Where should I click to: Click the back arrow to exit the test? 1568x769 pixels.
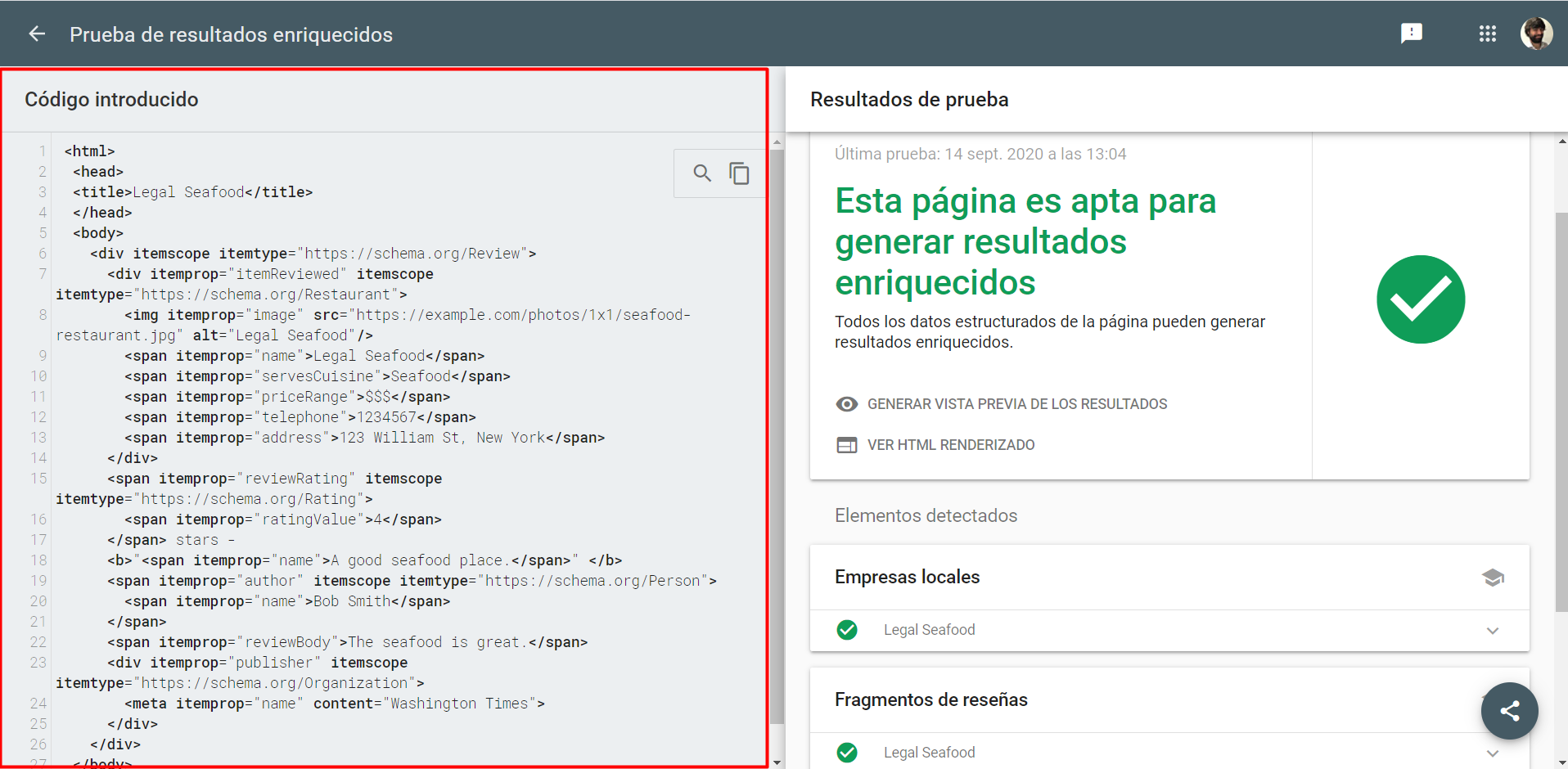[x=35, y=34]
